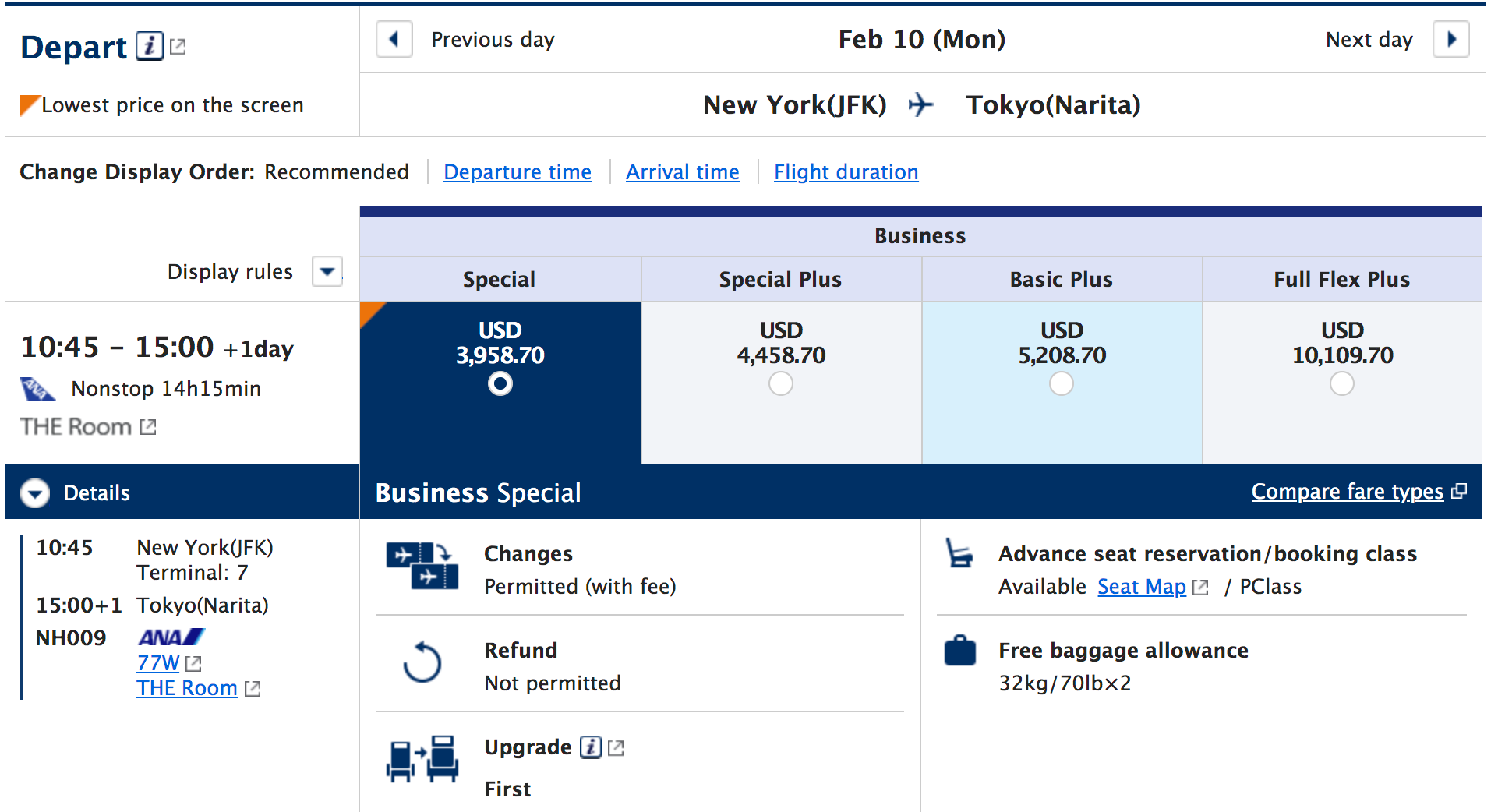Open the external link icon beside Upgrade
Image resolution: width=1498 pixels, height=812 pixels.
click(x=616, y=748)
